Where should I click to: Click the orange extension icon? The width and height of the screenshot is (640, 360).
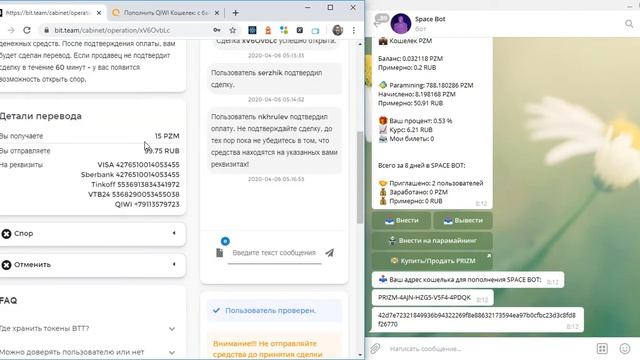[x=268, y=30]
